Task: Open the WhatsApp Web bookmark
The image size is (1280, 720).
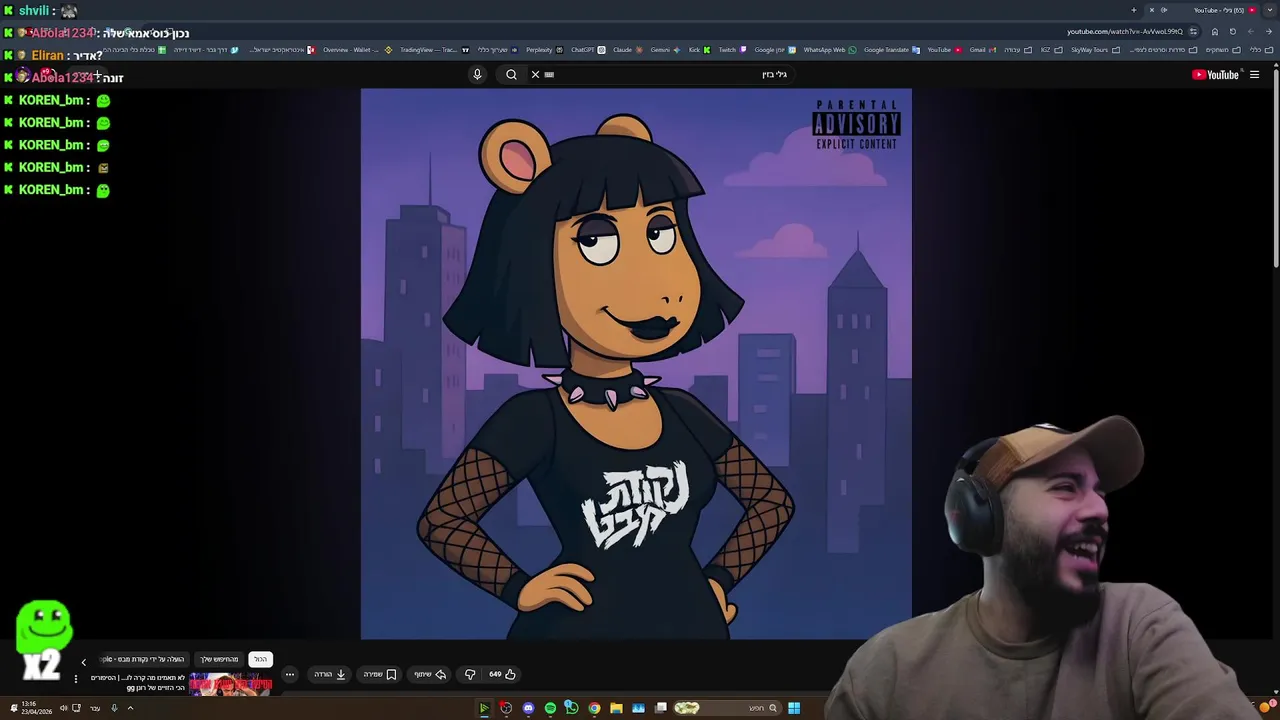Action: [x=829, y=50]
